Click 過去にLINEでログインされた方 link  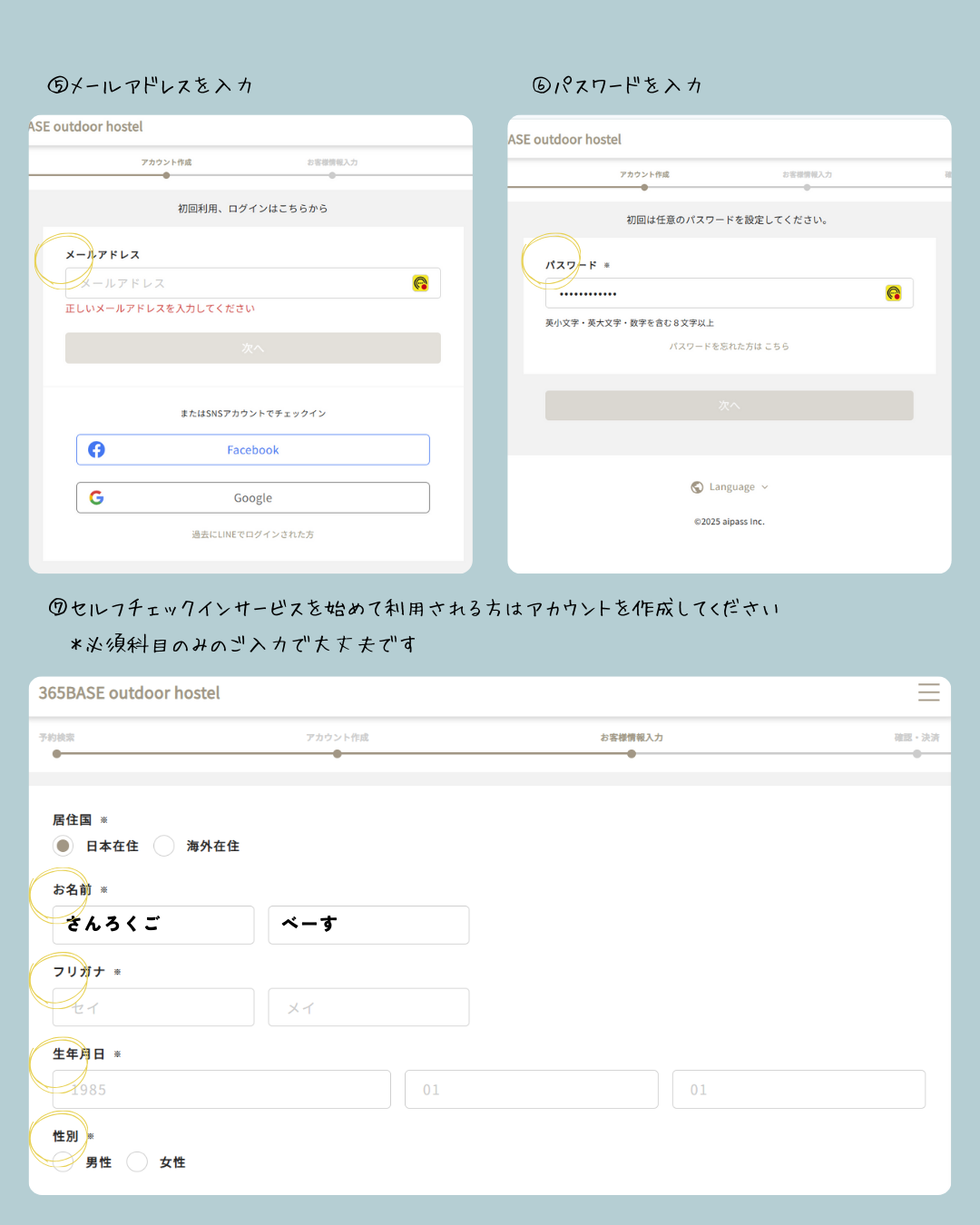pos(252,534)
